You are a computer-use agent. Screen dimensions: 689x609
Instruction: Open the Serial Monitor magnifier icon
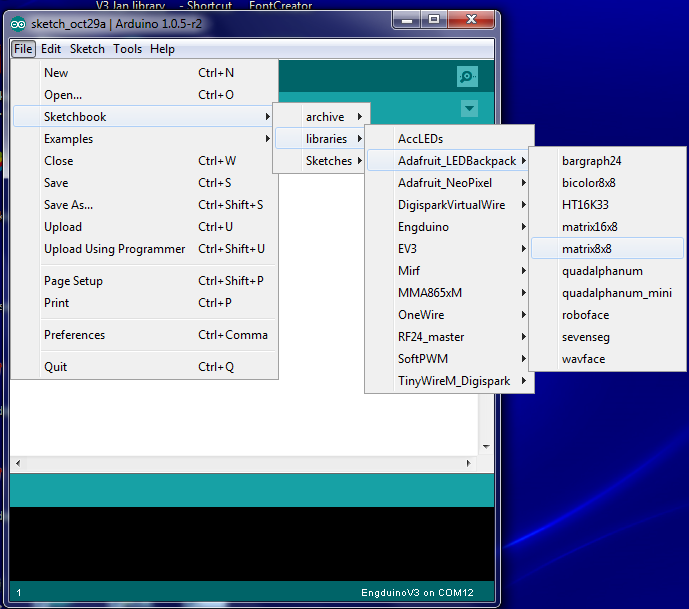467,76
